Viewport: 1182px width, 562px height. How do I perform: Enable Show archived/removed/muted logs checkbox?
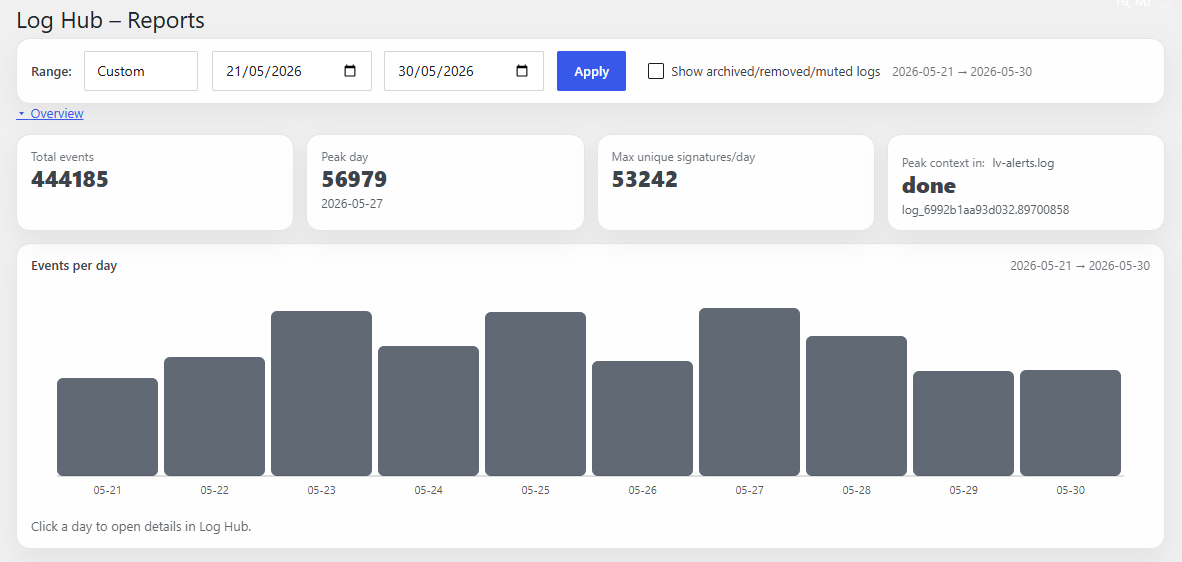(656, 71)
